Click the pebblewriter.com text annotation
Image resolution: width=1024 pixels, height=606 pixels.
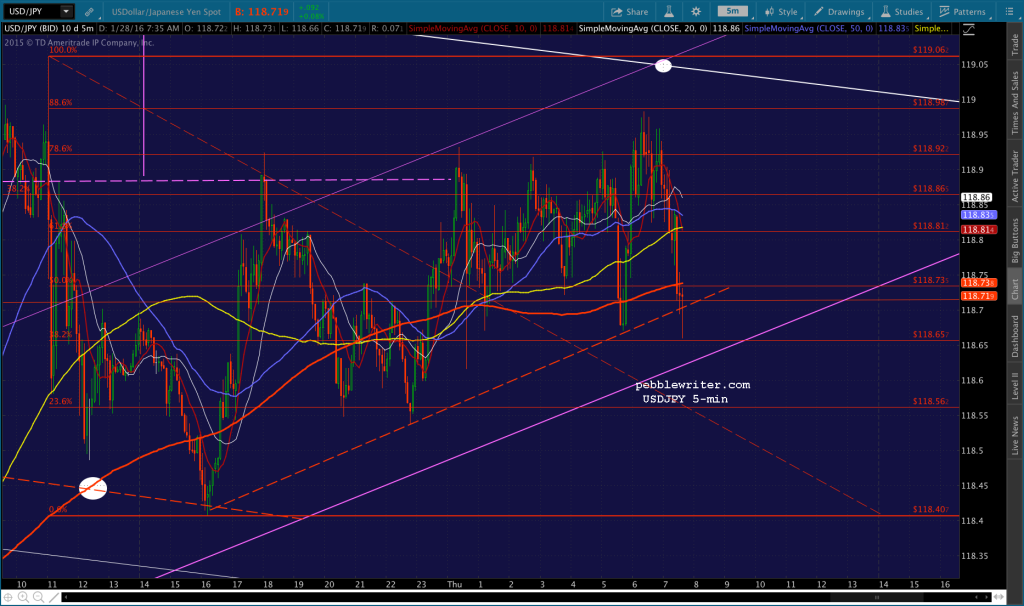click(x=693, y=385)
